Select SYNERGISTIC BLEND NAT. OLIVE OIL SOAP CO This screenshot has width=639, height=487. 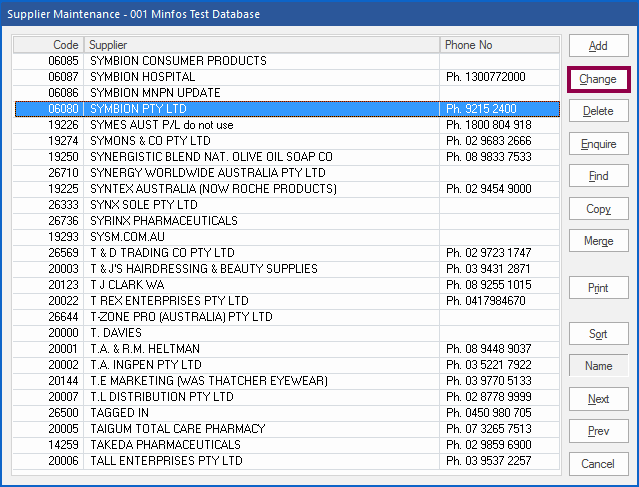[286, 156]
